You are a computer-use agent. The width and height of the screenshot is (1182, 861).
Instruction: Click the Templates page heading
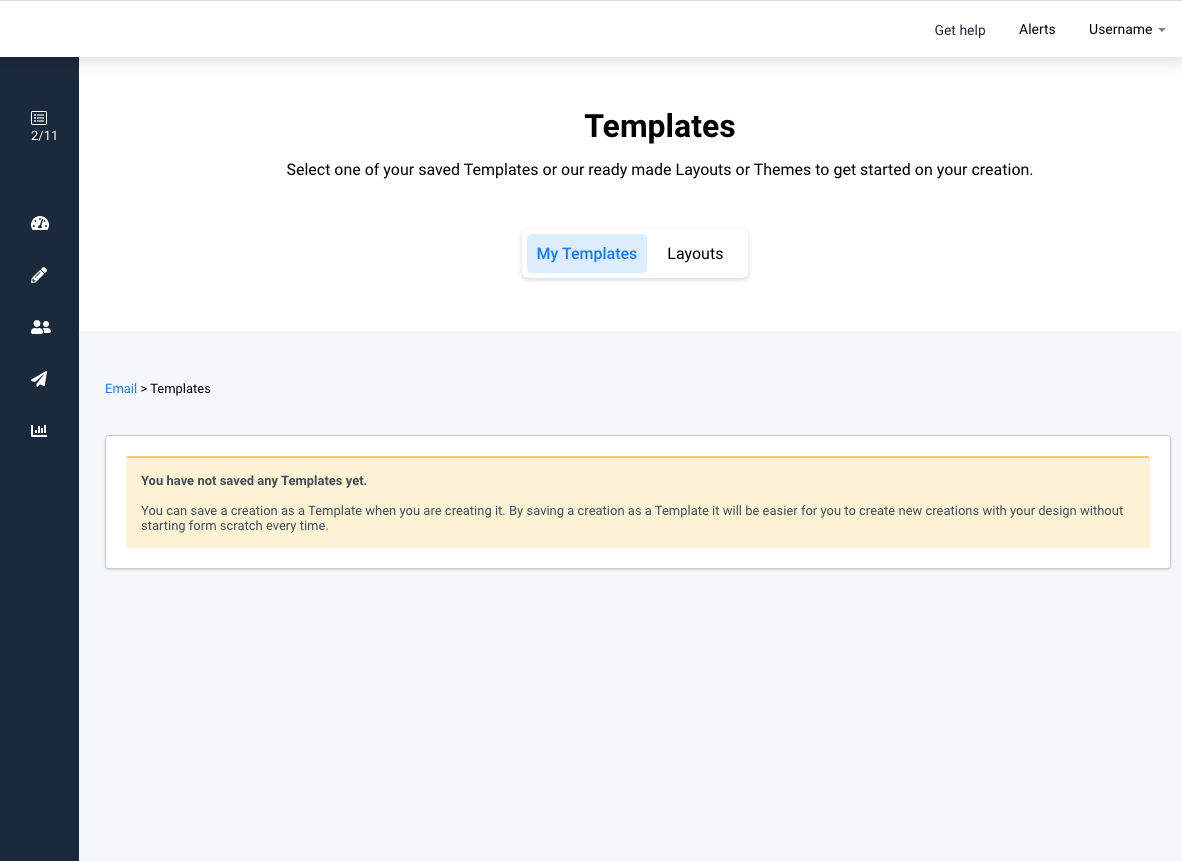tap(660, 126)
